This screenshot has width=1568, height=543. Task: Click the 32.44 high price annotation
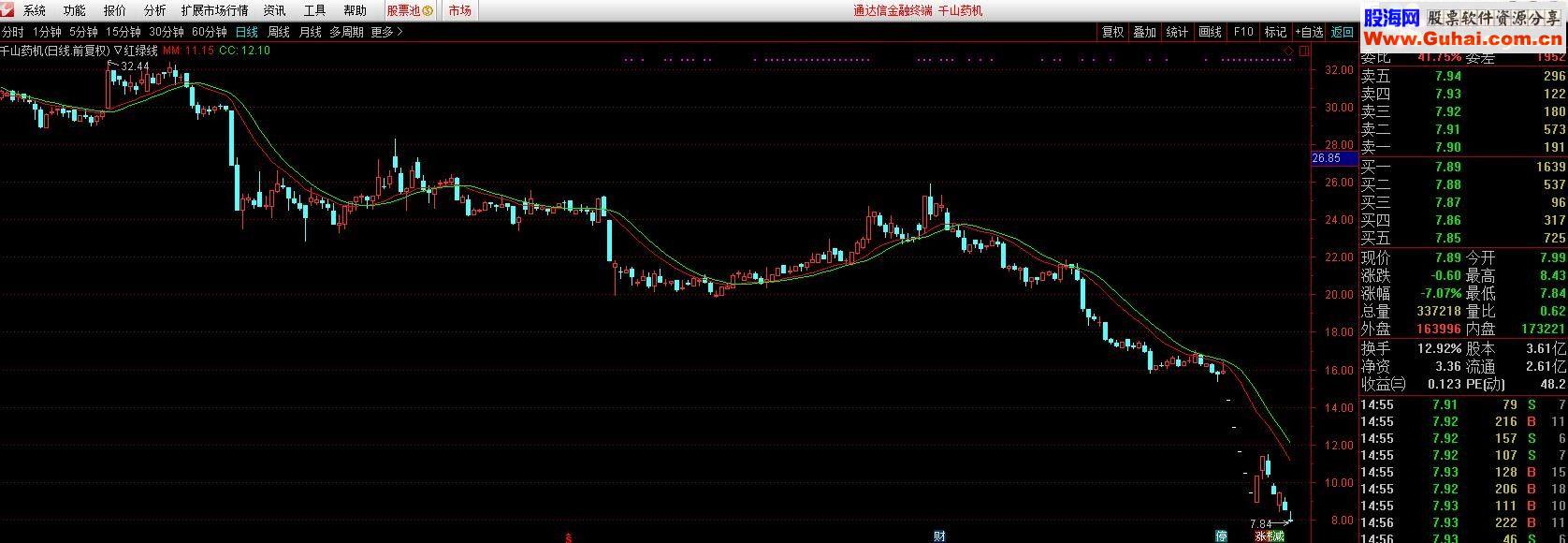pyautogui.click(x=136, y=66)
